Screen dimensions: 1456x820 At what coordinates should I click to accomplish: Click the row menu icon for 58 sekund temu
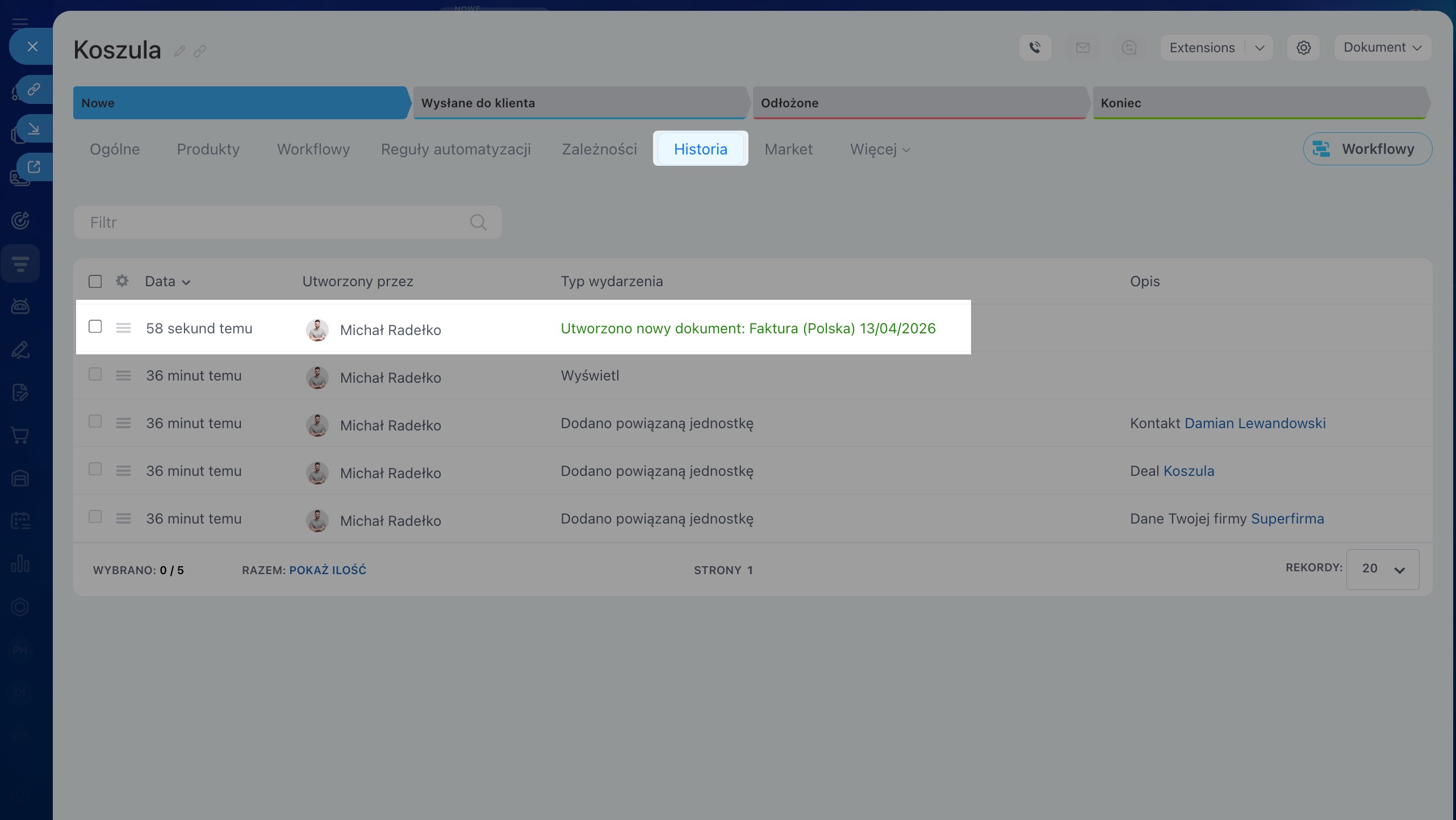click(123, 328)
